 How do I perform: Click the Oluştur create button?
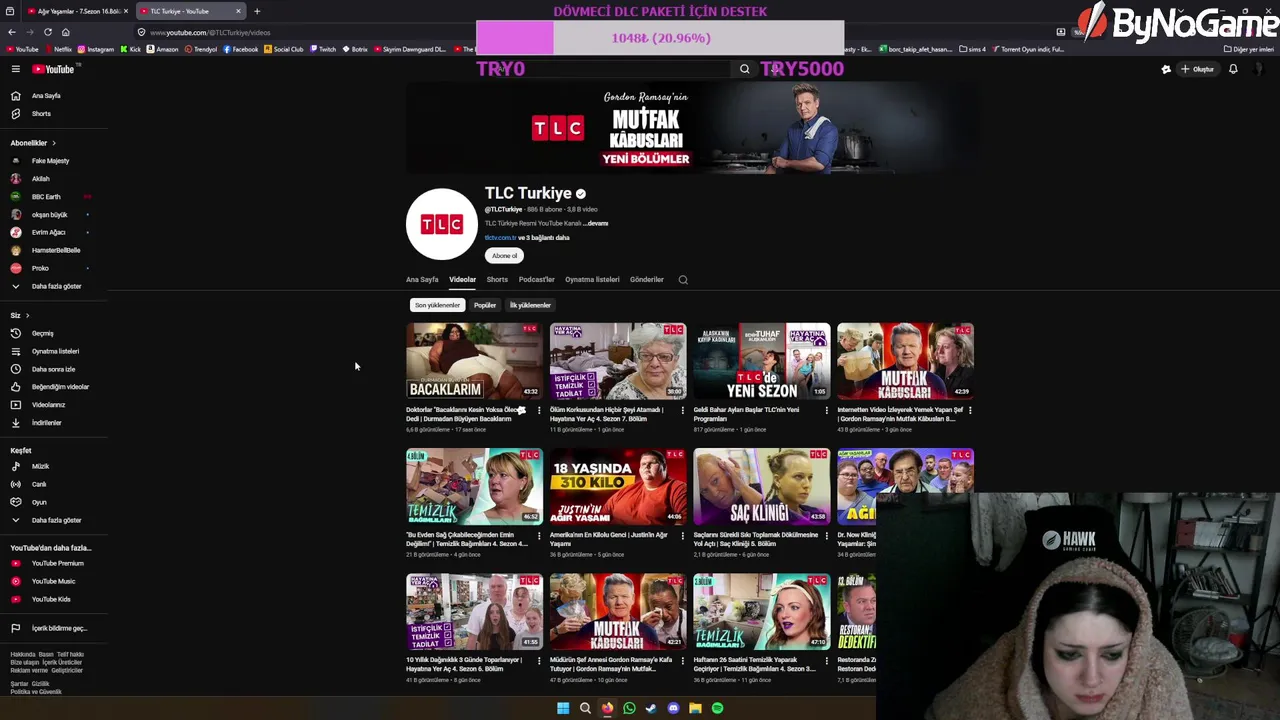[x=1198, y=69]
